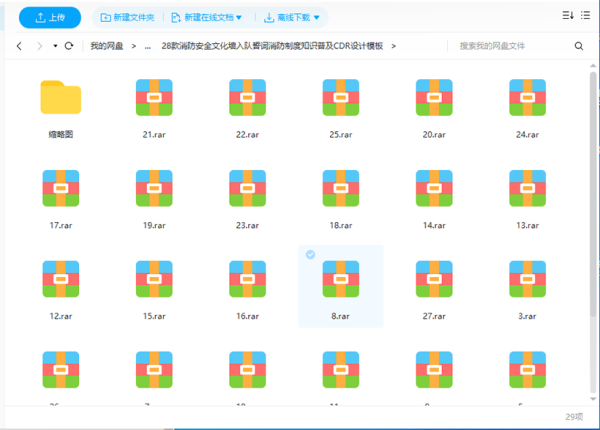This screenshot has height=430, width=600.
Task: Select the 23.rar archive icon
Action: click(248, 188)
